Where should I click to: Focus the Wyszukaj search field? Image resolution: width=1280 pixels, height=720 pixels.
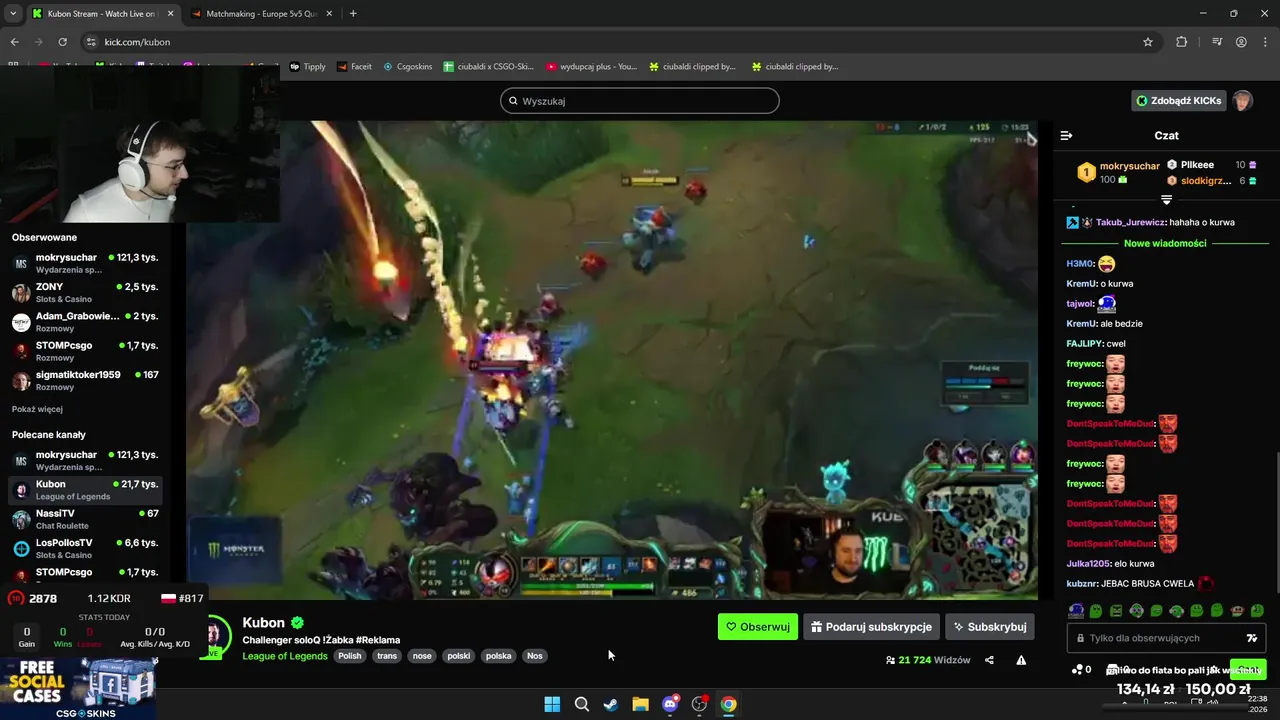click(x=640, y=101)
